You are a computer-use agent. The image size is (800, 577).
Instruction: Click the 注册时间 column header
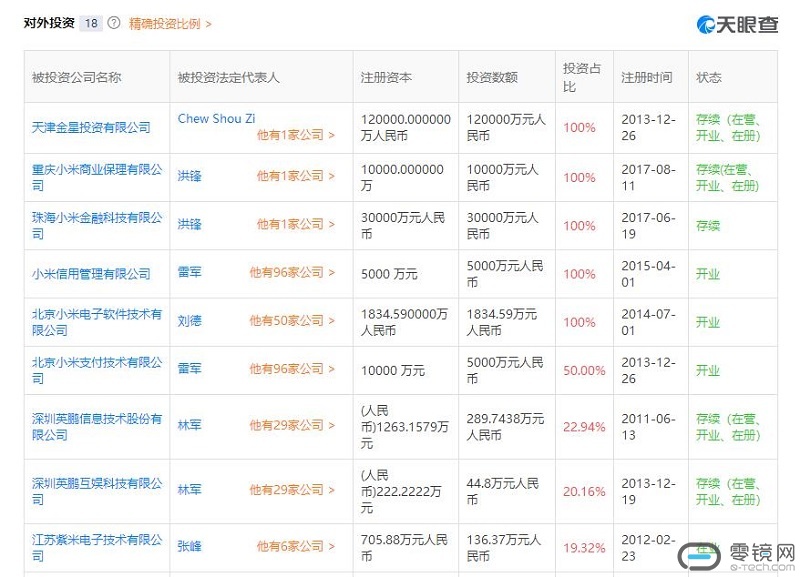tap(646, 77)
